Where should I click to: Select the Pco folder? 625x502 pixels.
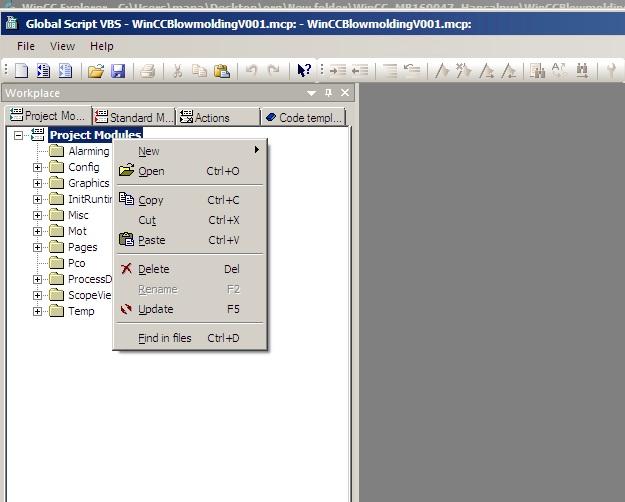pyautogui.click(x=77, y=263)
